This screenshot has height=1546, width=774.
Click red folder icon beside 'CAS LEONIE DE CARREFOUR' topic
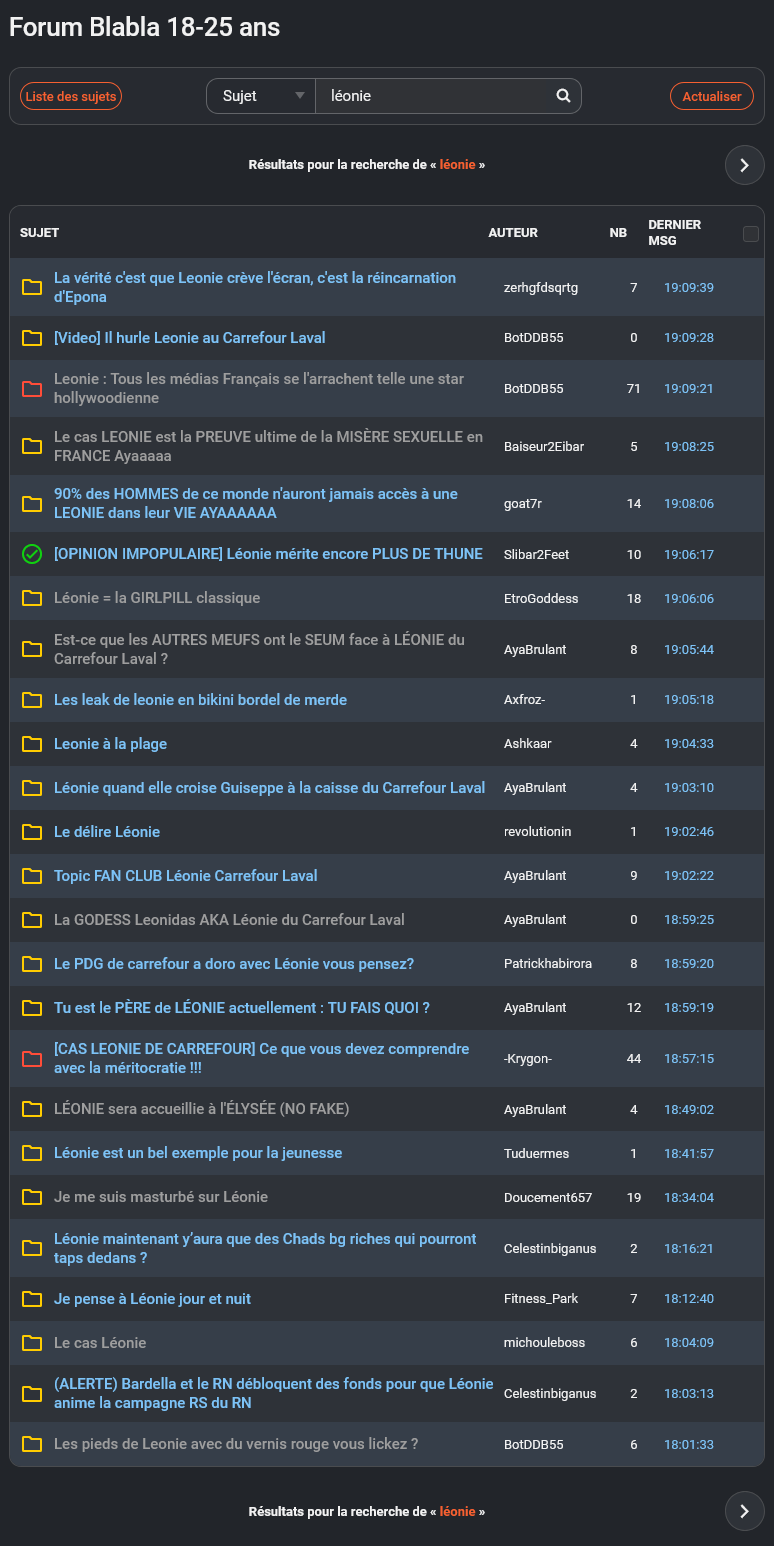[x=32, y=1059]
